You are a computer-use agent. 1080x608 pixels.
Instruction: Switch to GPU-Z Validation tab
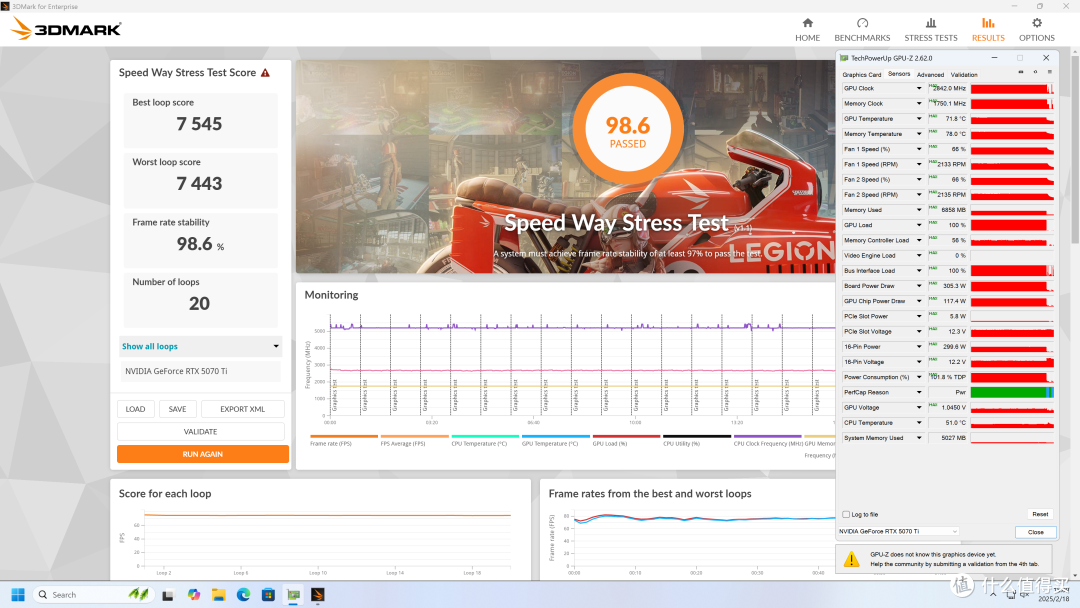tap(964, 74)
